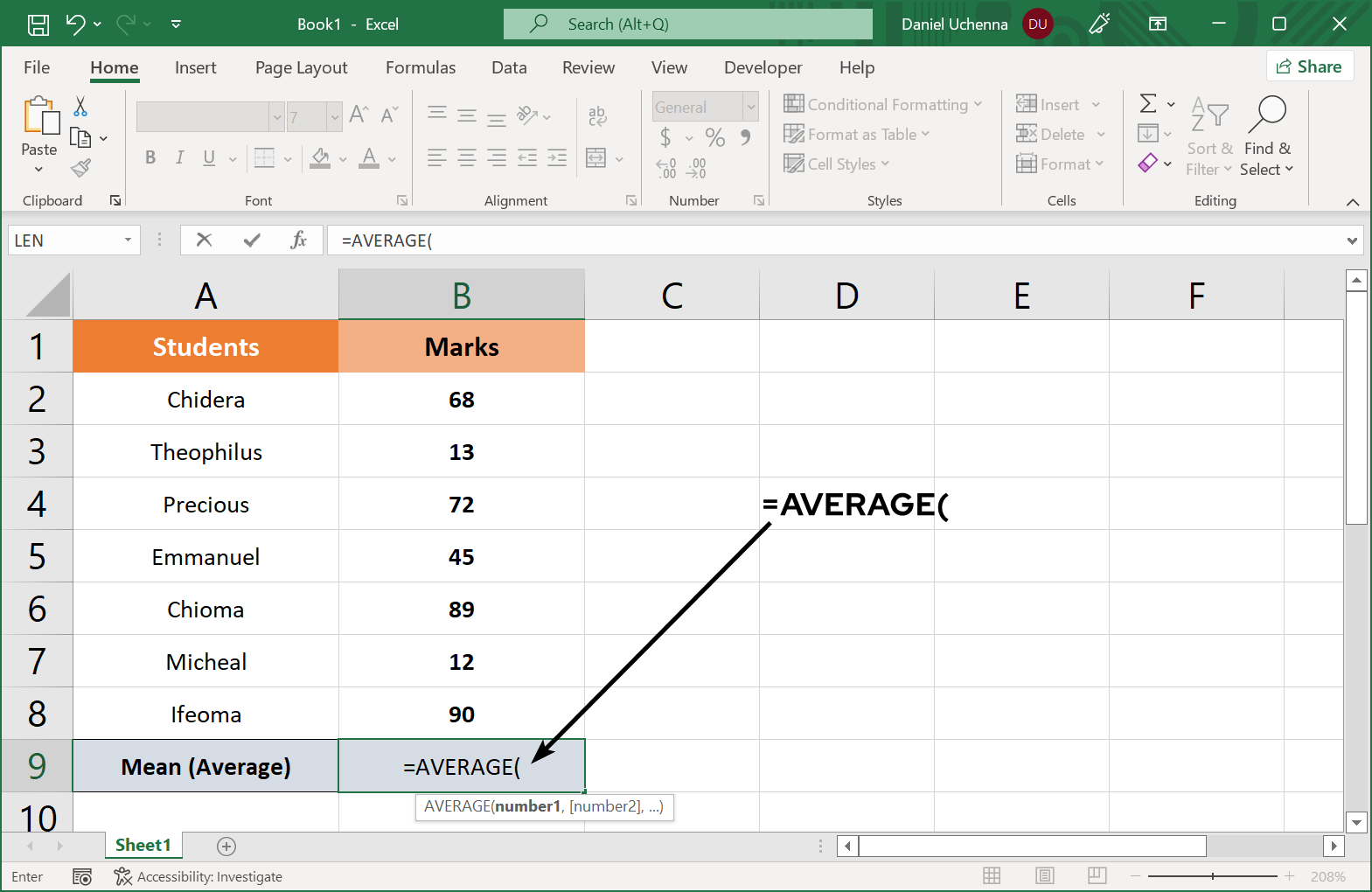The image size is (1372, 892).
Task: Click the zoom slider in status bar
Action: [x=1212, y=875]
